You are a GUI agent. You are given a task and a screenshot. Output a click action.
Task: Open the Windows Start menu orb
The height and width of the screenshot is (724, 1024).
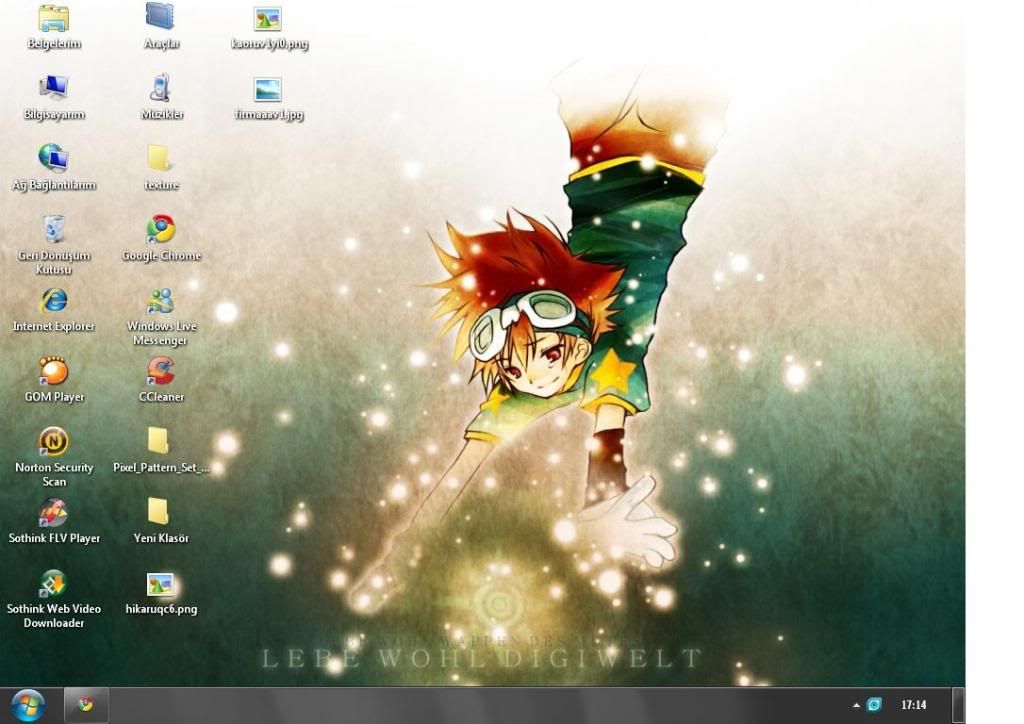coord(27,705)
